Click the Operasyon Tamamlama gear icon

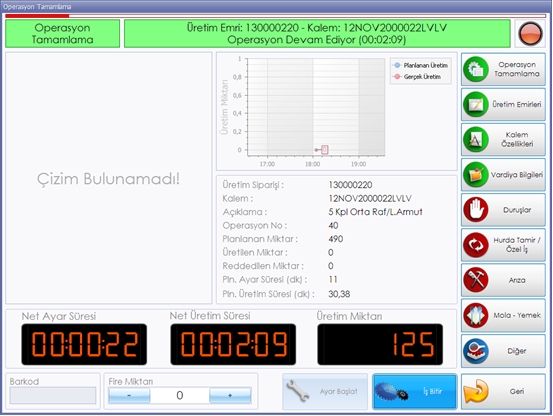pos(476,69)
